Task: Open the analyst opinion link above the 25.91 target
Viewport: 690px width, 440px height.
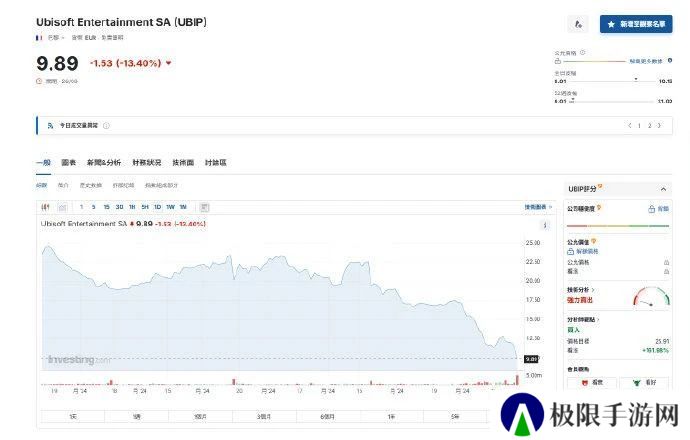Action: [583, 320]
